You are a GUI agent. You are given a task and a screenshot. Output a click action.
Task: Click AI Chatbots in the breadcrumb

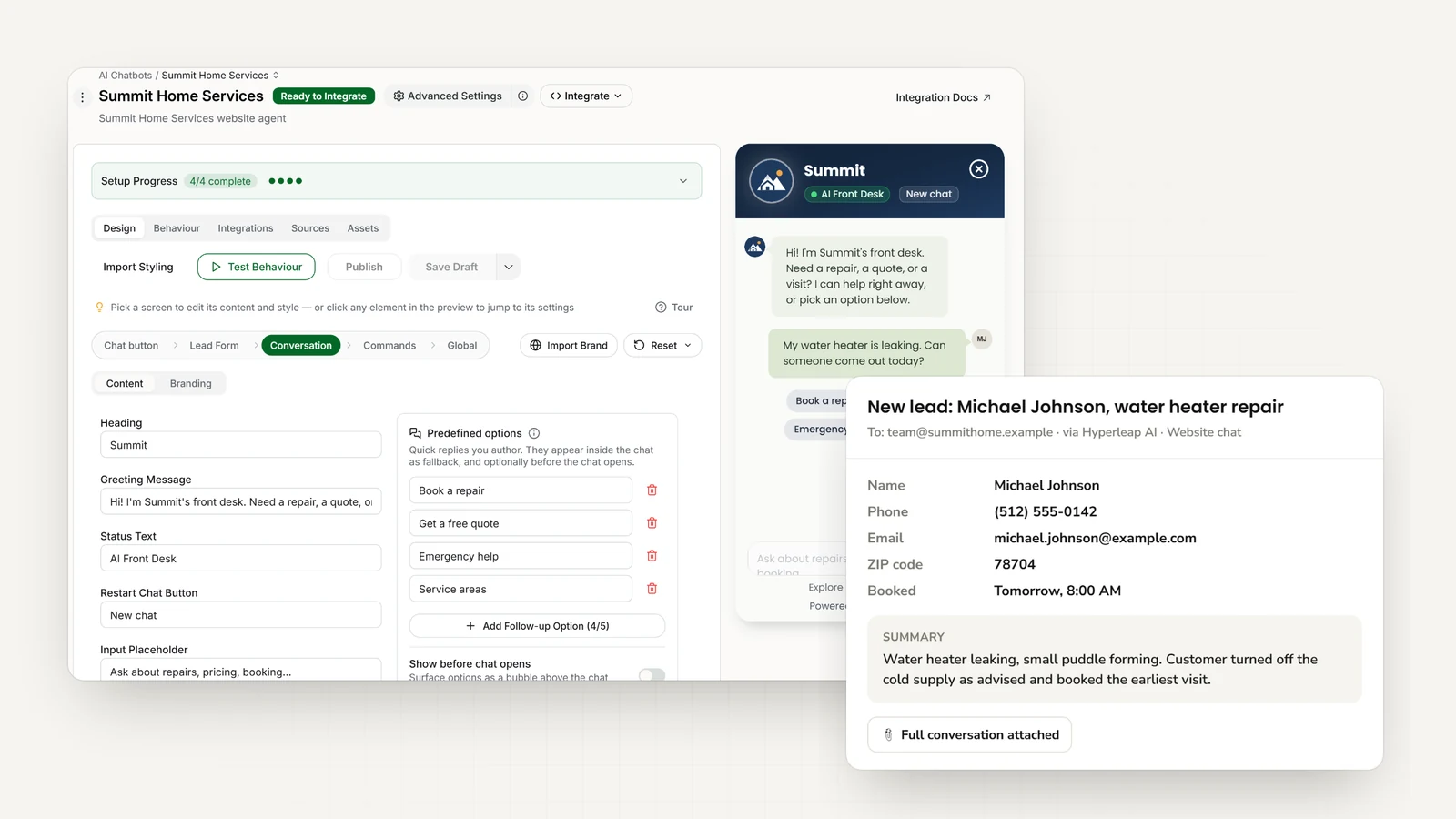pyautogui.click(x=126, y=76)
